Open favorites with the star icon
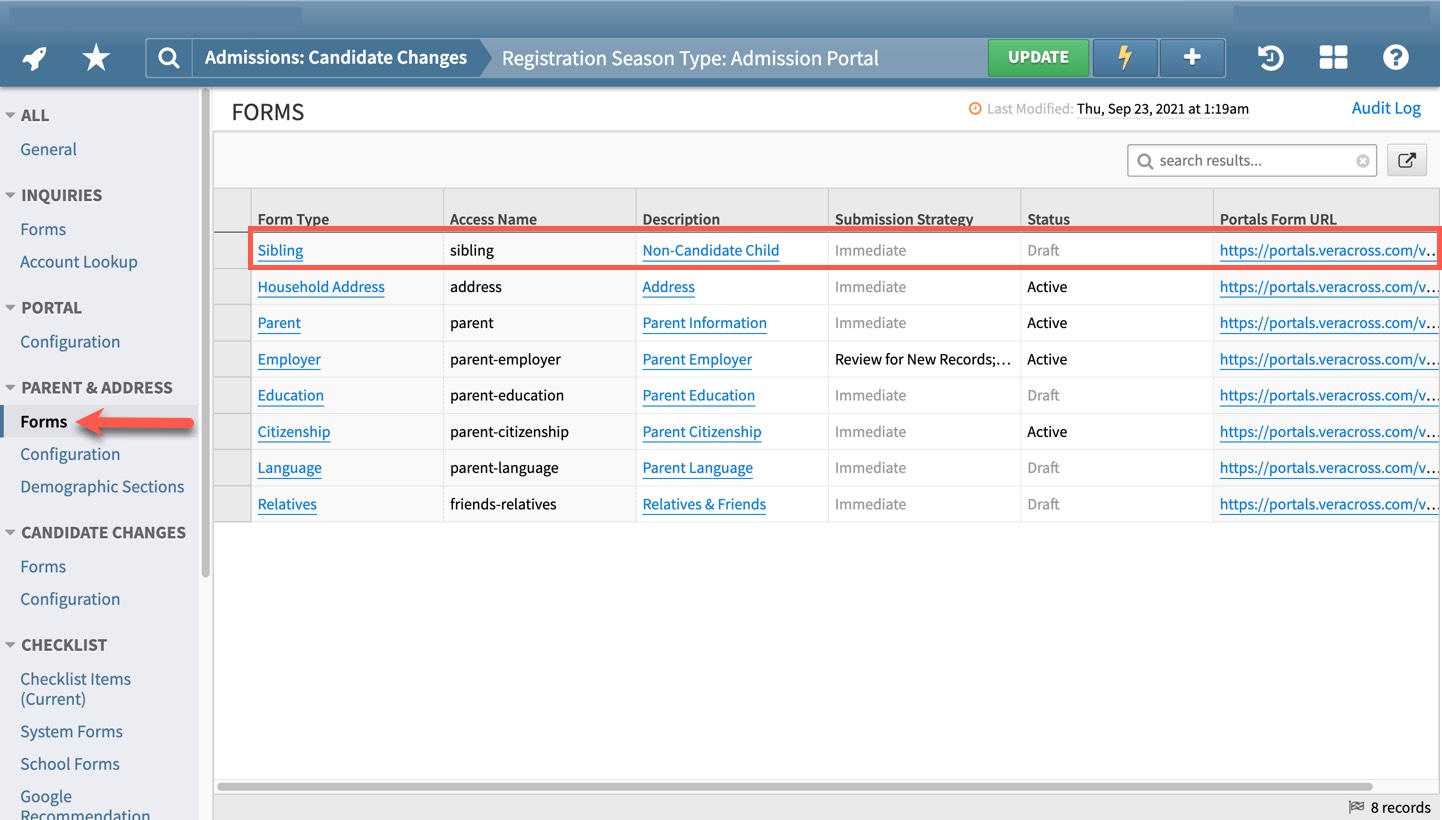The width and height of the screenshot is (1442, 820). click(x=96, y=58)
